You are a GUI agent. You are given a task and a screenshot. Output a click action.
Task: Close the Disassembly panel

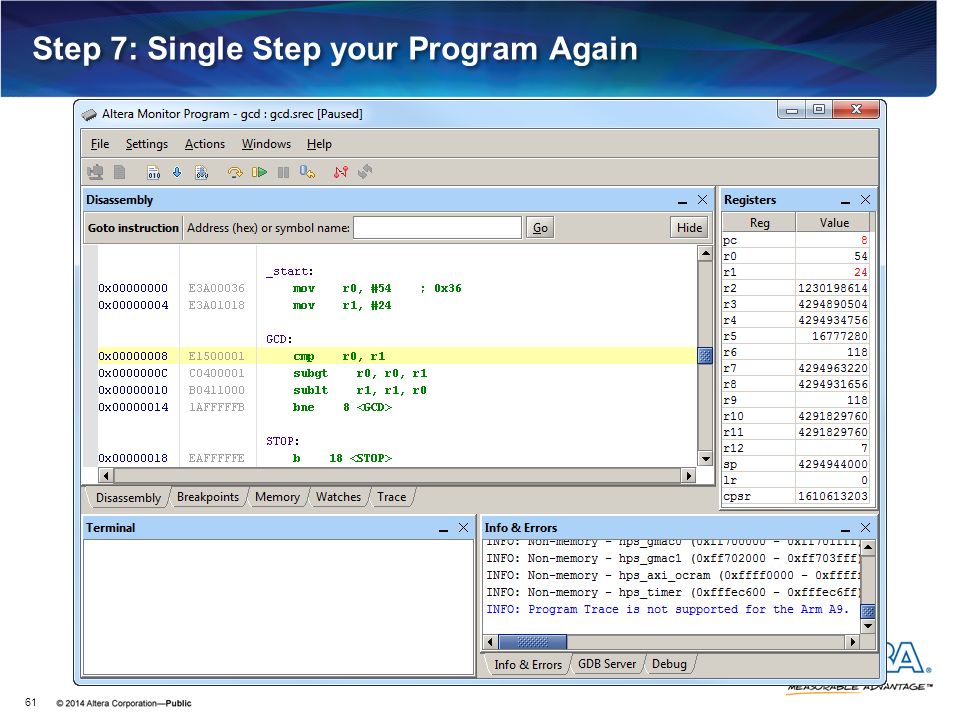coord(702,200)
